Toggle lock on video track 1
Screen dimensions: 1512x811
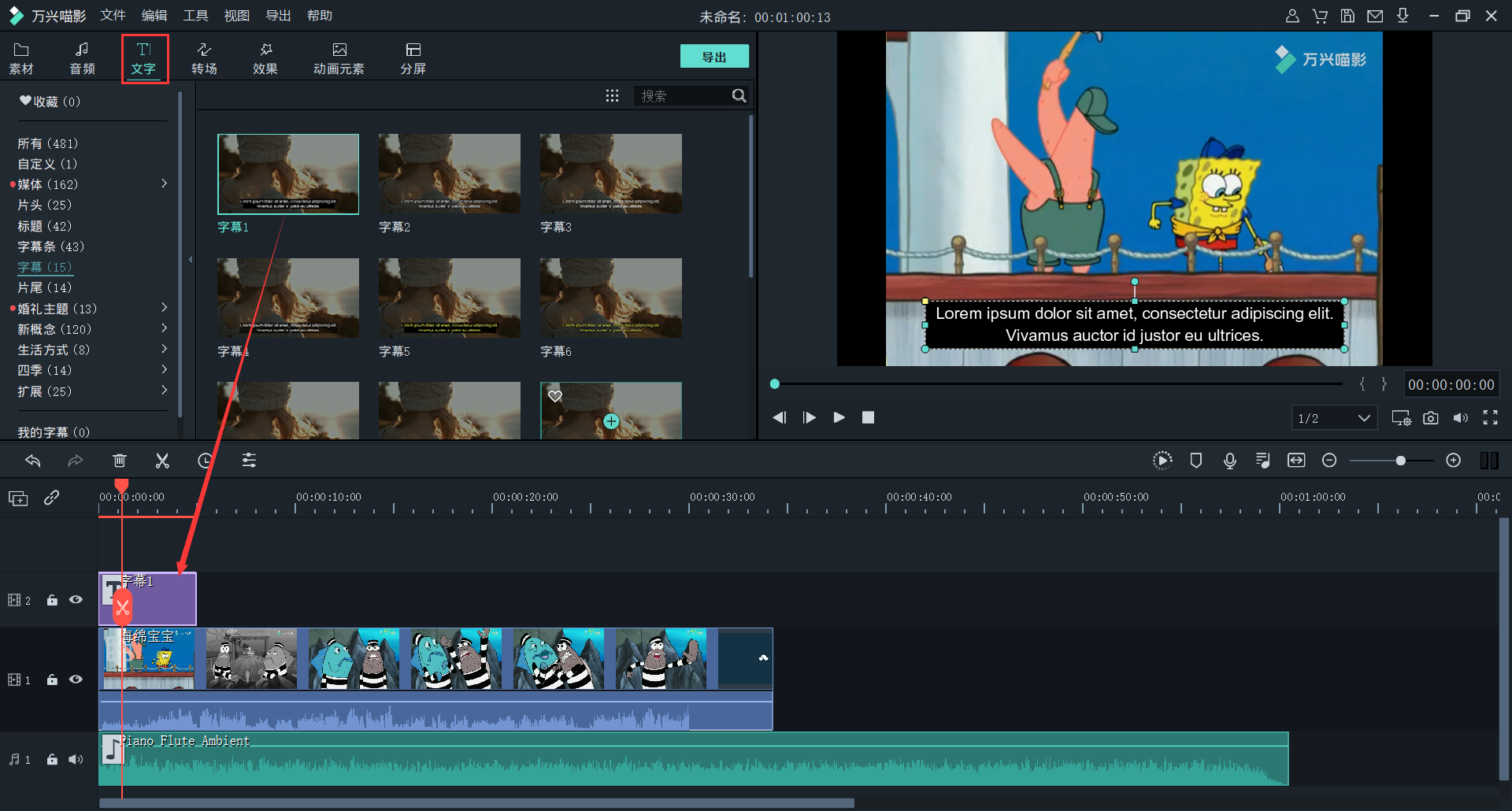(x=52, y=680)
